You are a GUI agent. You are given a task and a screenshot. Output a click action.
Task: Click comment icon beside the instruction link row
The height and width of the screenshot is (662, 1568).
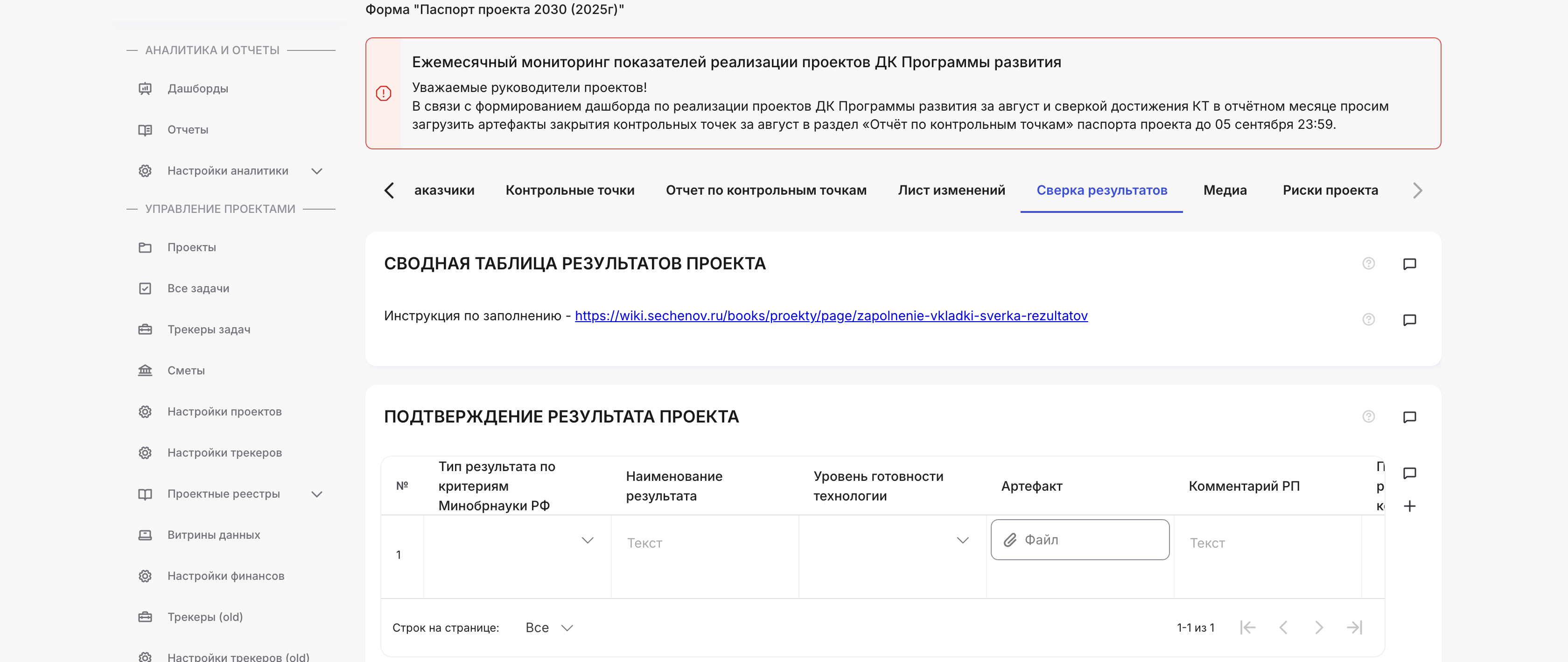[1409, 320]
